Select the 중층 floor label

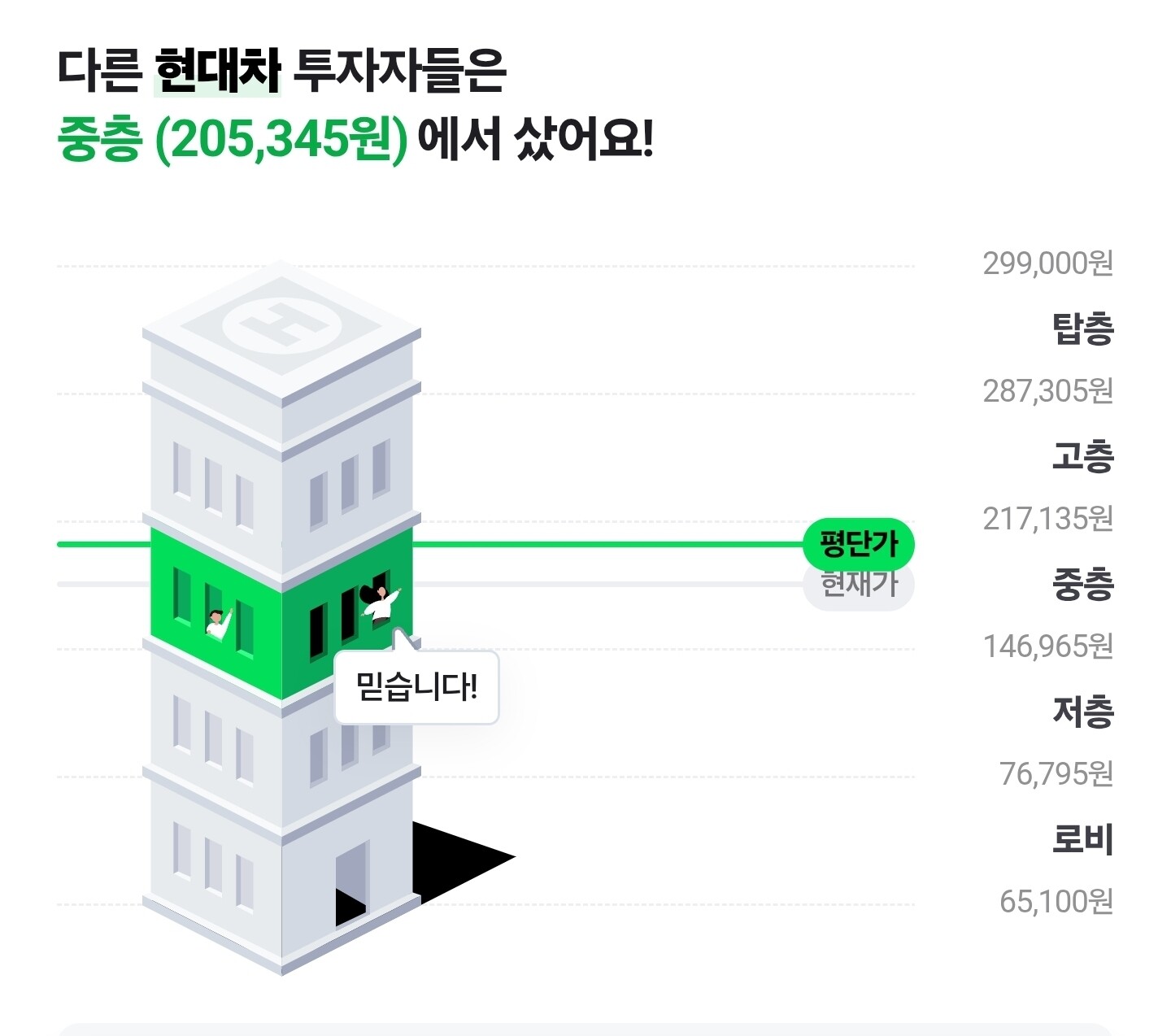pos(1082,584)
